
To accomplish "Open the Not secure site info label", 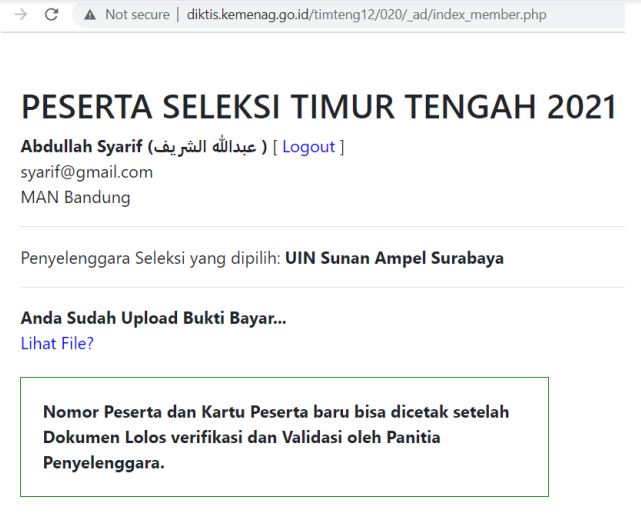I will point(137,15).
